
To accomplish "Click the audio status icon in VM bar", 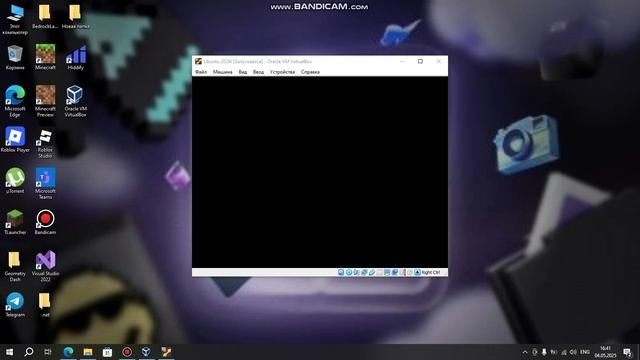I will [356, 272].
